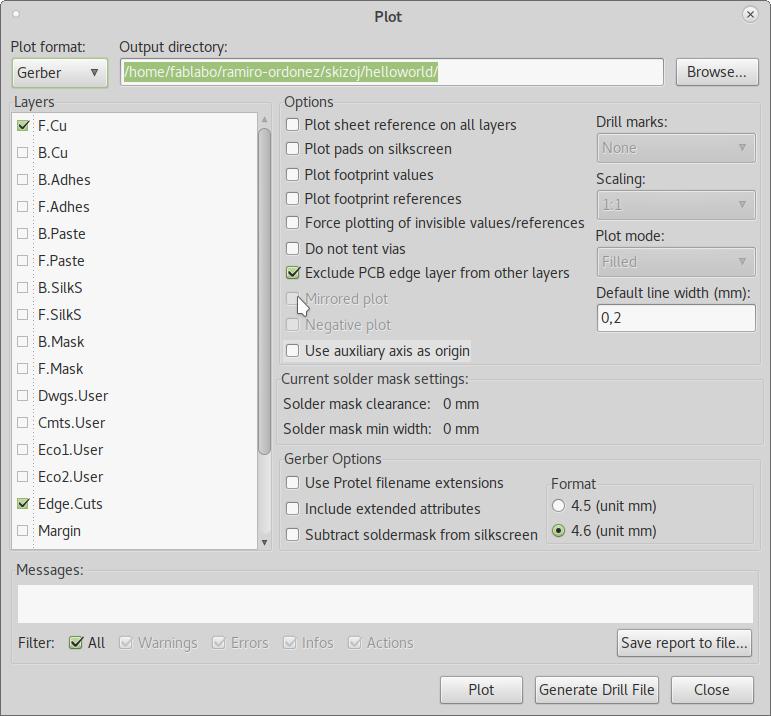Toggle the Actions filter checkbox
The image size is (771, 716).
355,643
